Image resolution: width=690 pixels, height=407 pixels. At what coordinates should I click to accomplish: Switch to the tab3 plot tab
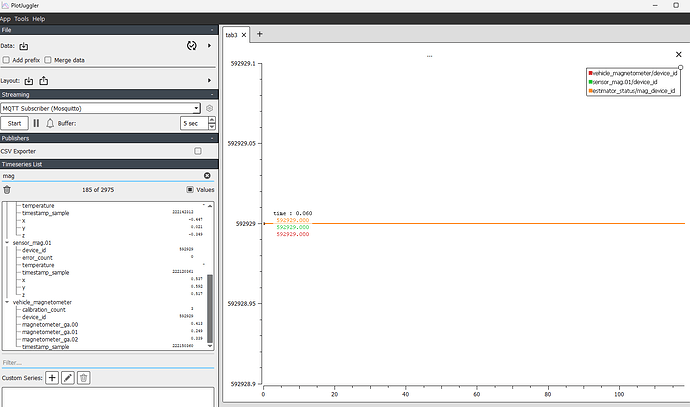click(x=232, y=34)
